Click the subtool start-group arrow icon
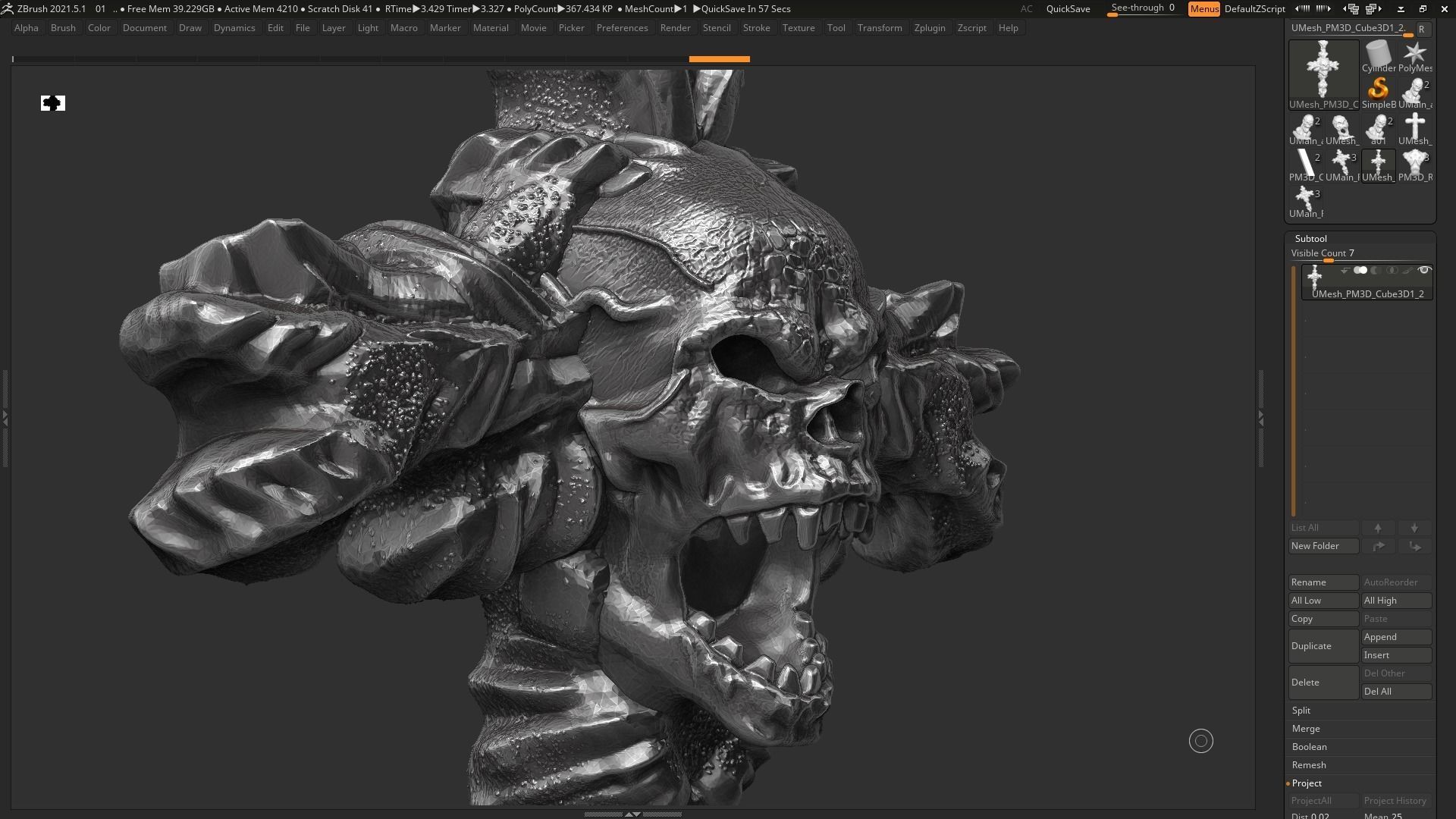 click(1345, 270)
